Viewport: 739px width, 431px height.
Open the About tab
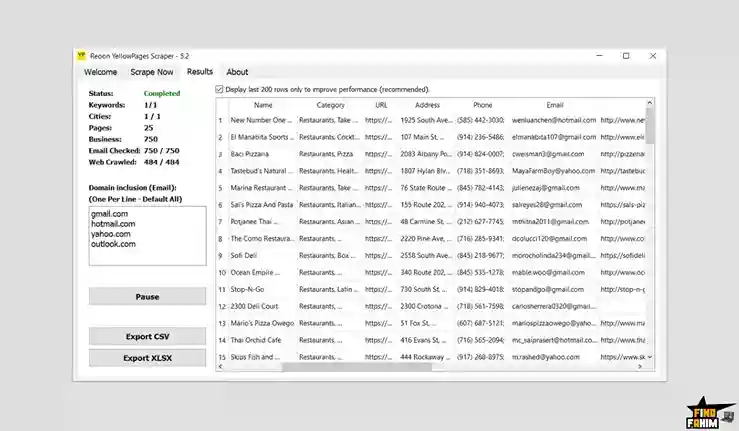point(237,72)
